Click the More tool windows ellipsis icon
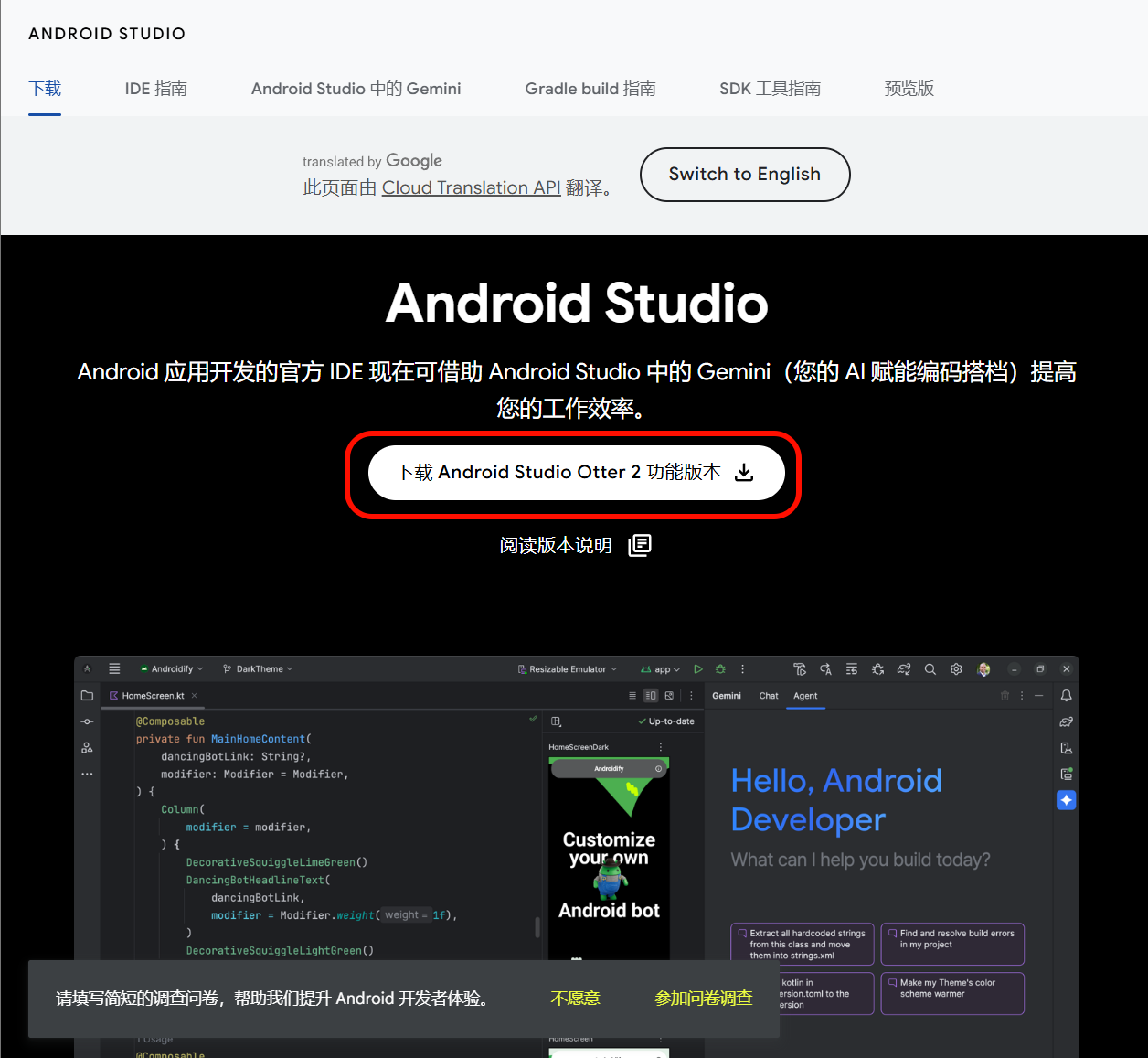The height and width of the screenshot is (1058, 1148). [87, 774]
